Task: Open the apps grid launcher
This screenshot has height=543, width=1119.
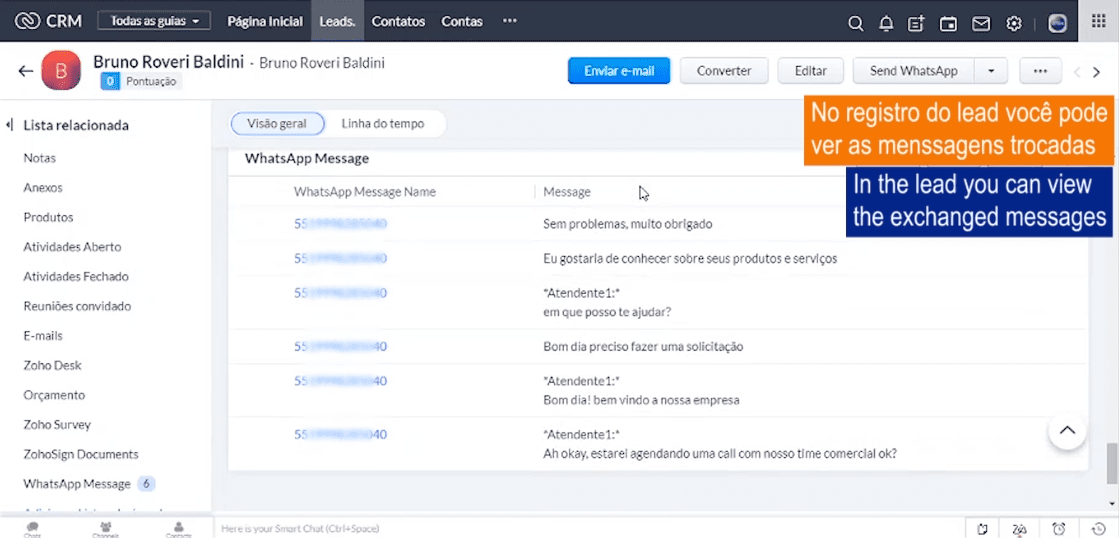Action: (1098, 22)
